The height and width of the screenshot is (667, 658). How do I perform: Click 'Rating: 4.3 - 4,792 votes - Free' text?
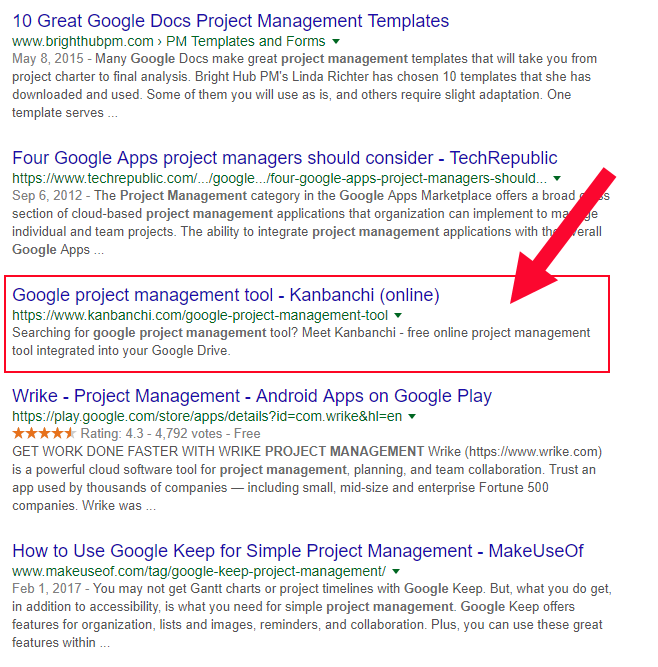click(171, 433)
